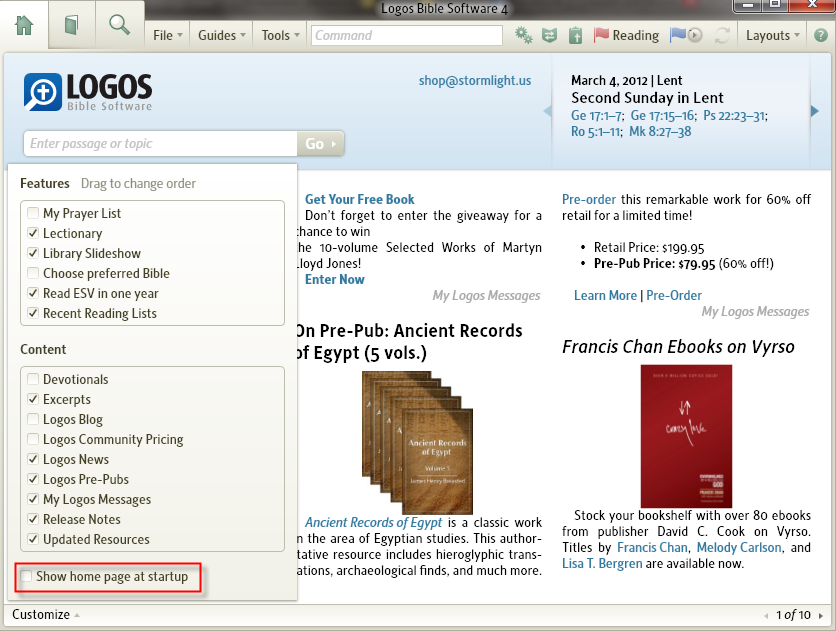Open the clipboard with cross icon
The height and width of the screenshot is (631, 836).
(x=575, y=36)
